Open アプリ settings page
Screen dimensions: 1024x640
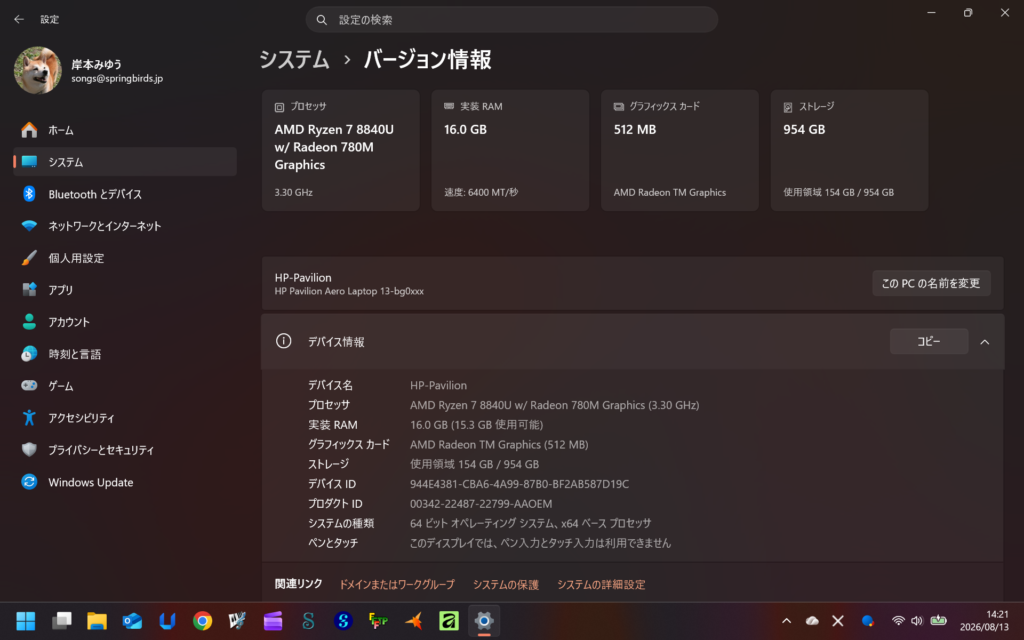point(125,290)
